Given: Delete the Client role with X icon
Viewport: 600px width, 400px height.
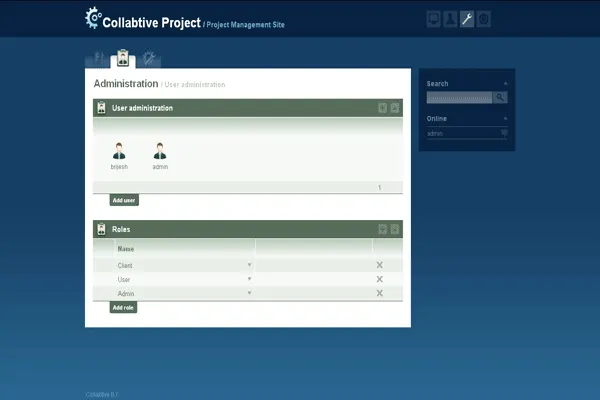Looking at the screenshot, I should (379, 265).
